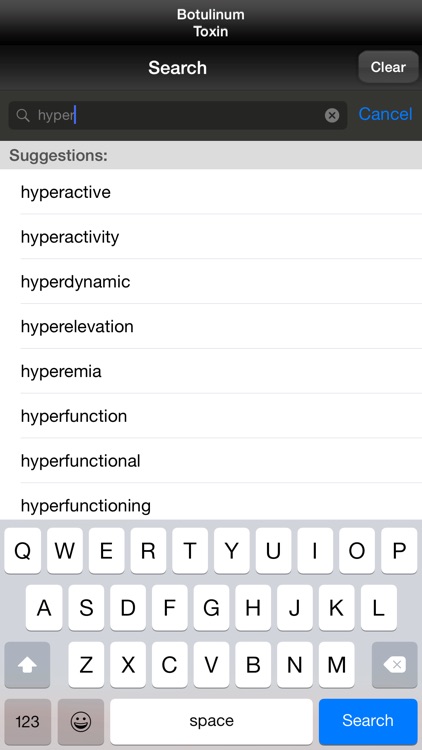Tap the blue Search key
Screen dimensions: 422x750
368,721
